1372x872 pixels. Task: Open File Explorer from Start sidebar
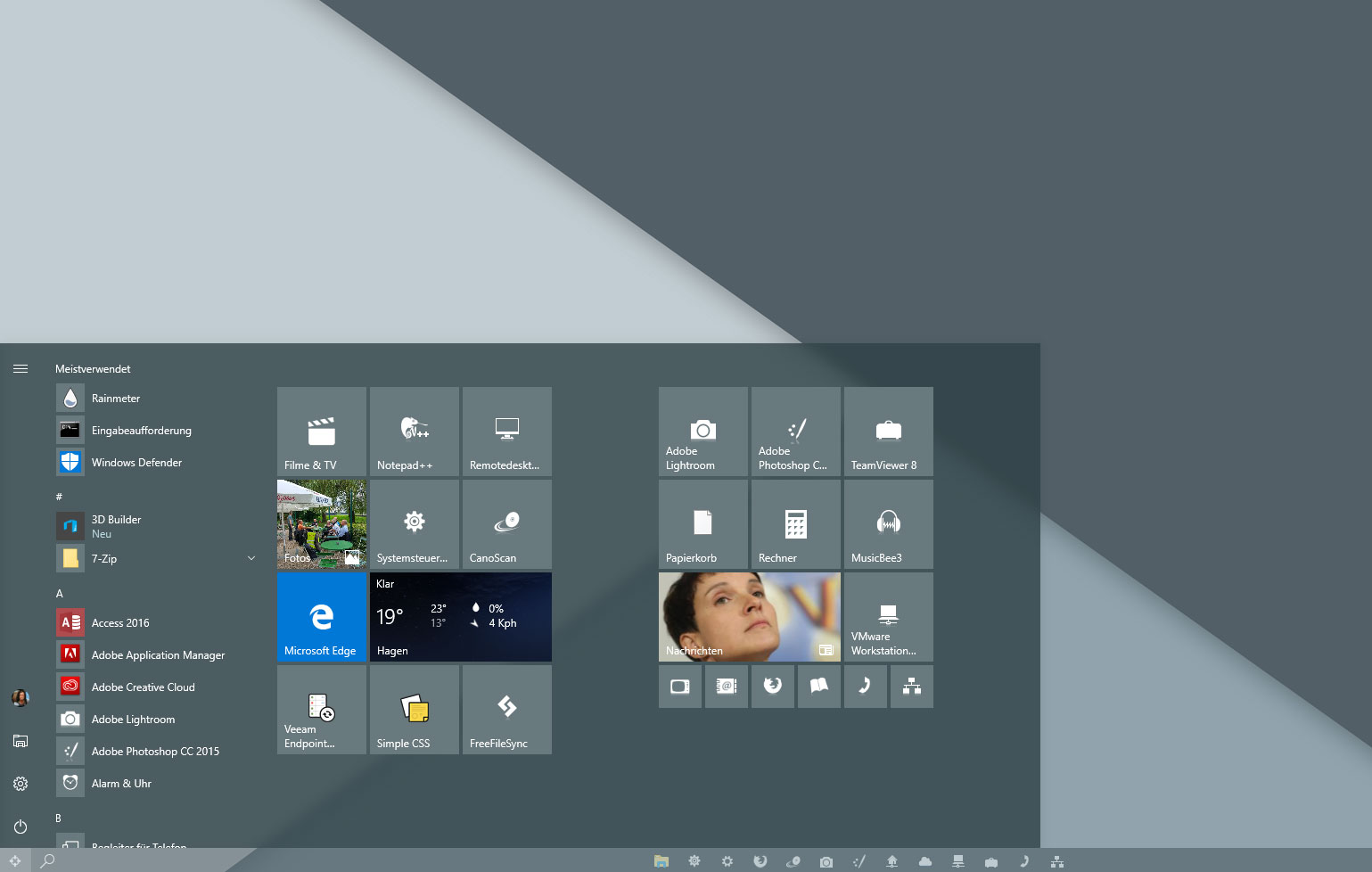point(21,741)
